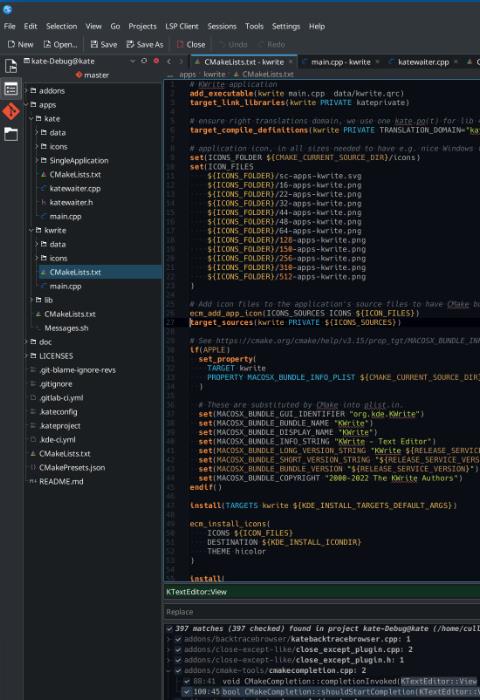Expand katebacktracebrowser.cpp search result
The height and width of the screenshot is (700, 480).
(169, 639)
